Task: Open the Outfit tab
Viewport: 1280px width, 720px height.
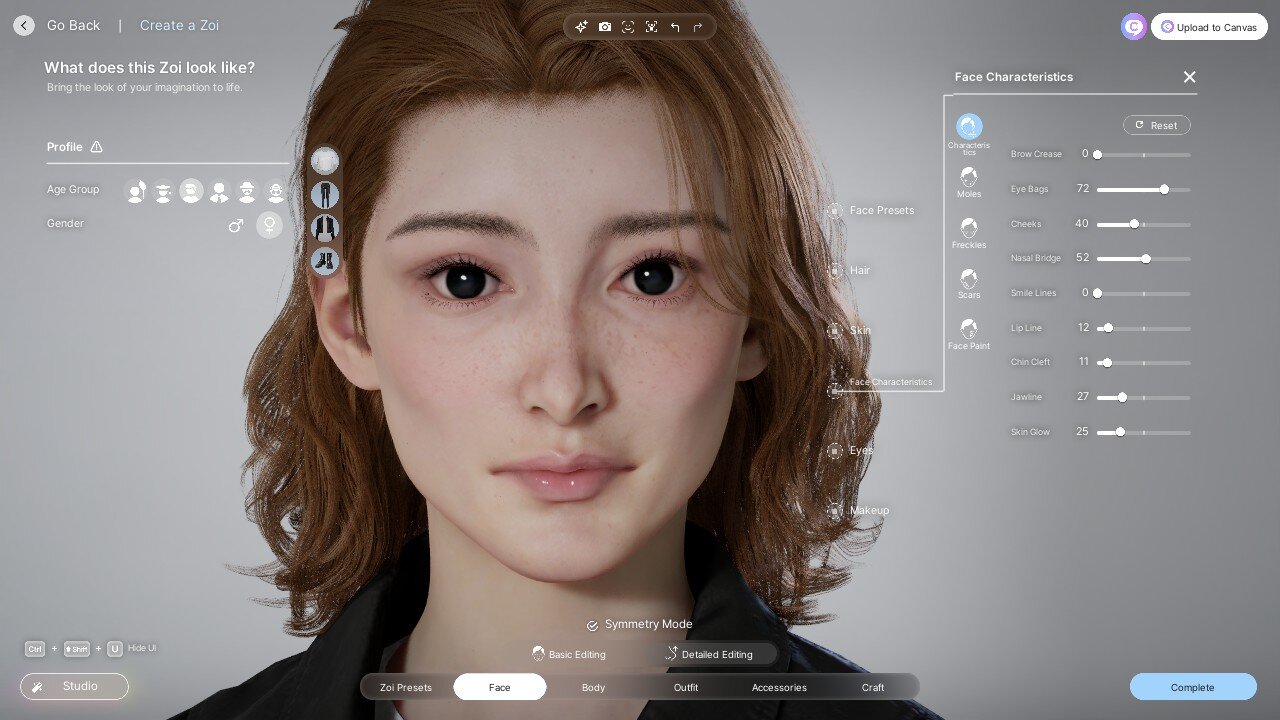Action: coord(686,687)
